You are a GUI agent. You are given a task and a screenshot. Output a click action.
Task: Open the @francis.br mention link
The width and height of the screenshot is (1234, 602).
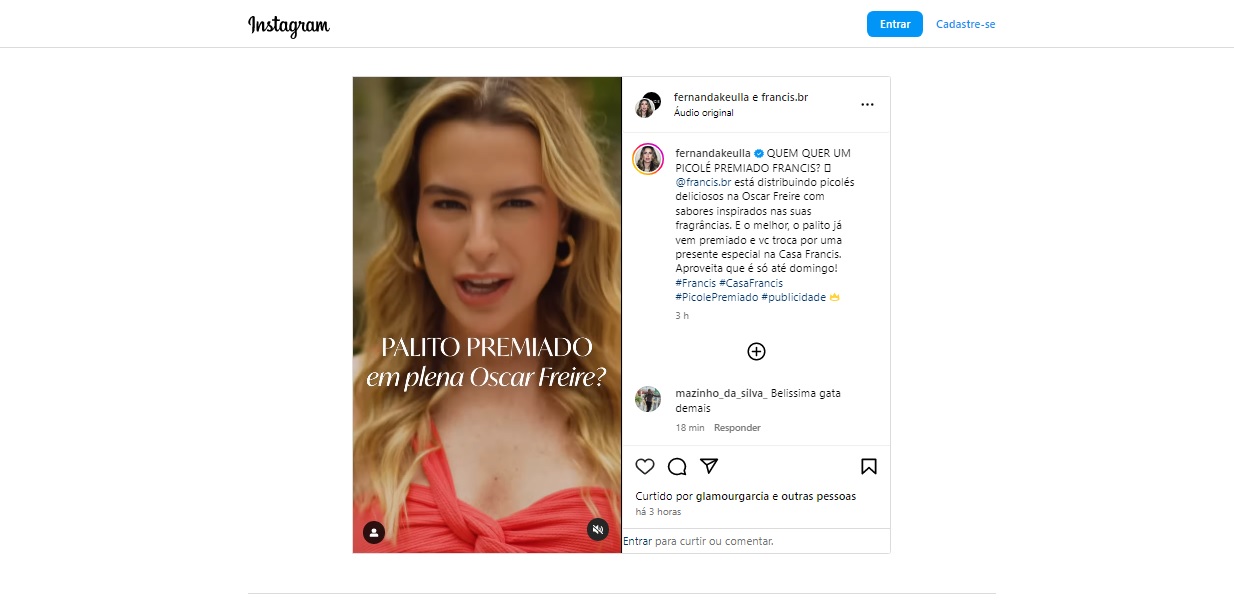tap(703, 182)
